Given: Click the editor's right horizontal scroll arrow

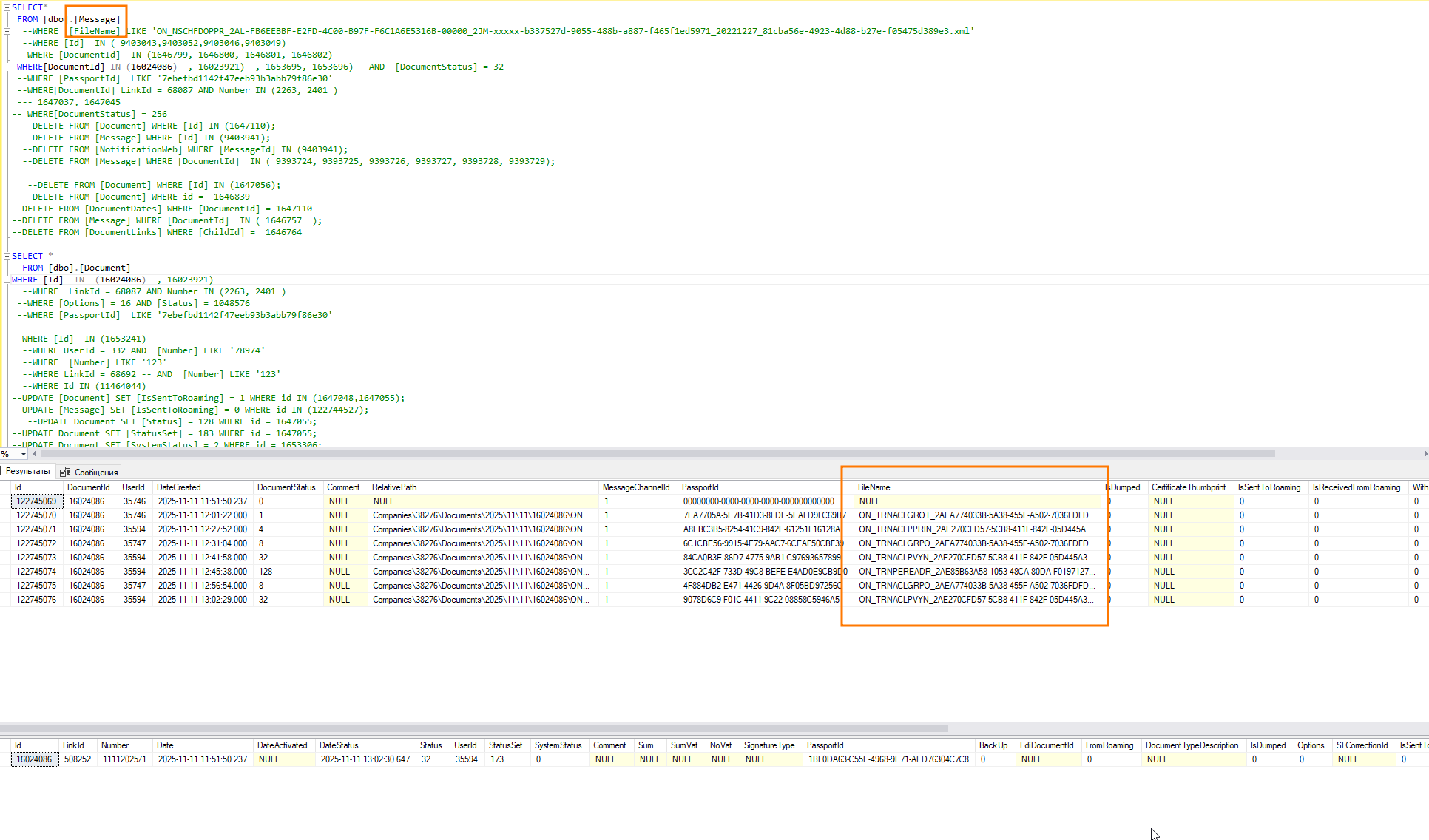Looking at the screenshot, I should coord(1425,454).
